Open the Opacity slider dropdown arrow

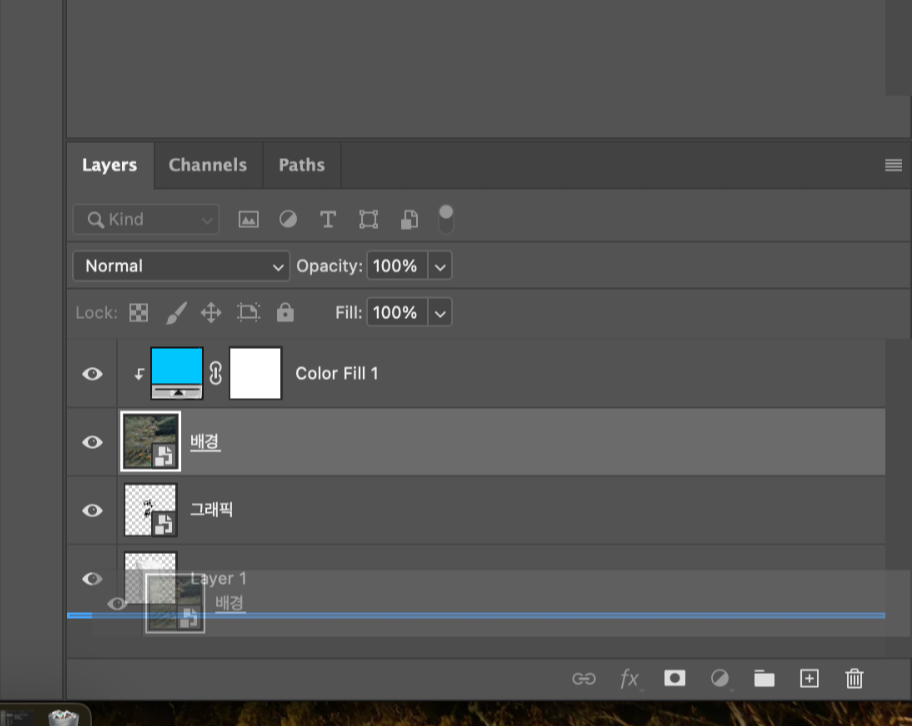click(440, 266)
